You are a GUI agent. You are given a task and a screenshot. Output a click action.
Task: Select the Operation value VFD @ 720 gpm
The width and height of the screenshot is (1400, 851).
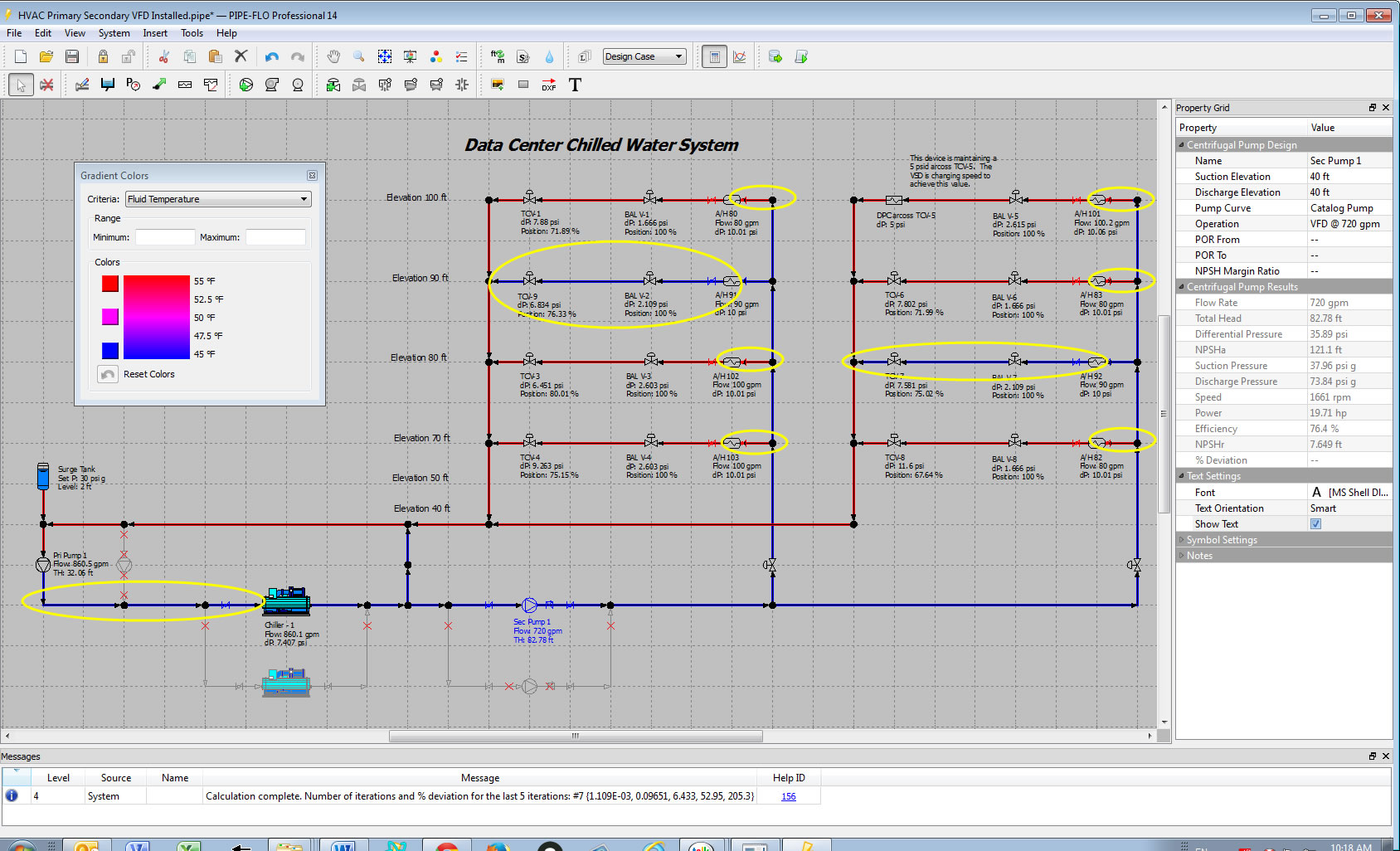(x=1349, y=224)
